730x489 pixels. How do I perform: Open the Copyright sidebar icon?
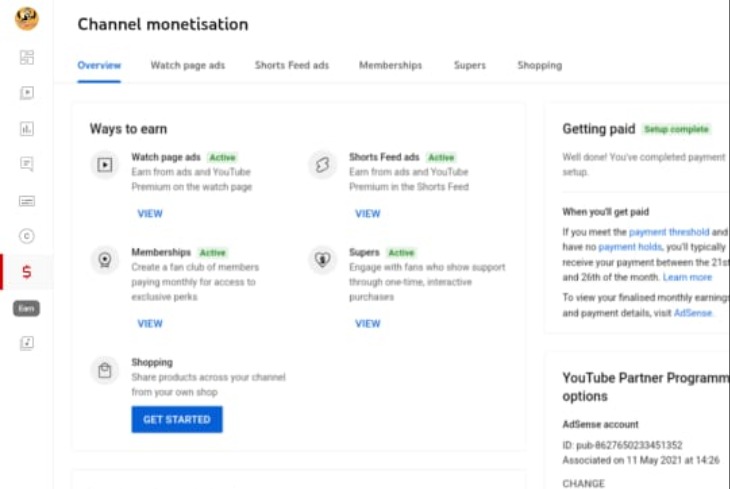[x=27, y=236]
